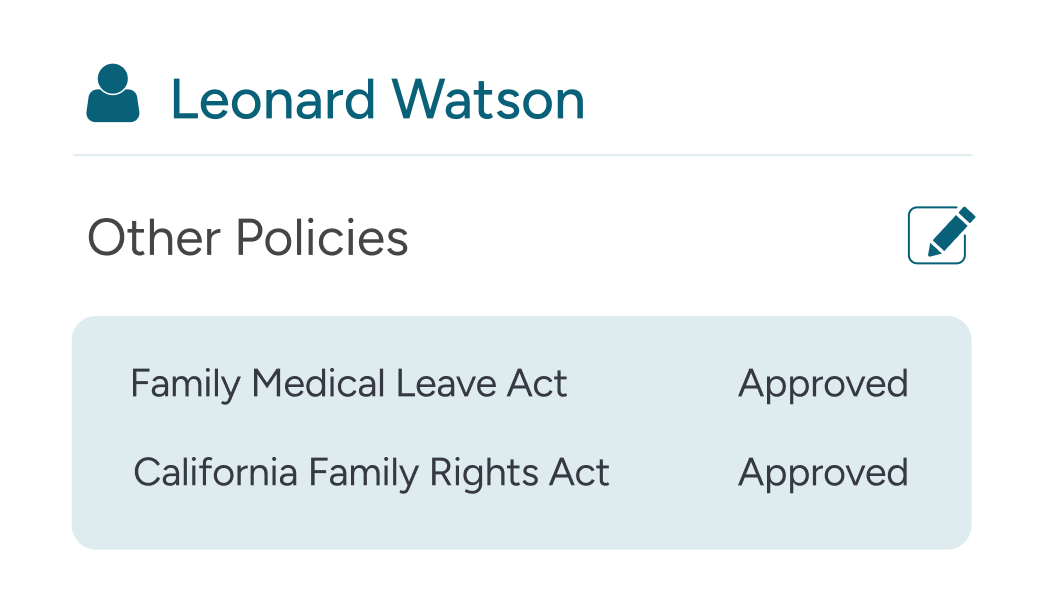The image size is (1040, 616).
Task: Select the California Family Rights Act entry
Action: click(x=371, y=473)
